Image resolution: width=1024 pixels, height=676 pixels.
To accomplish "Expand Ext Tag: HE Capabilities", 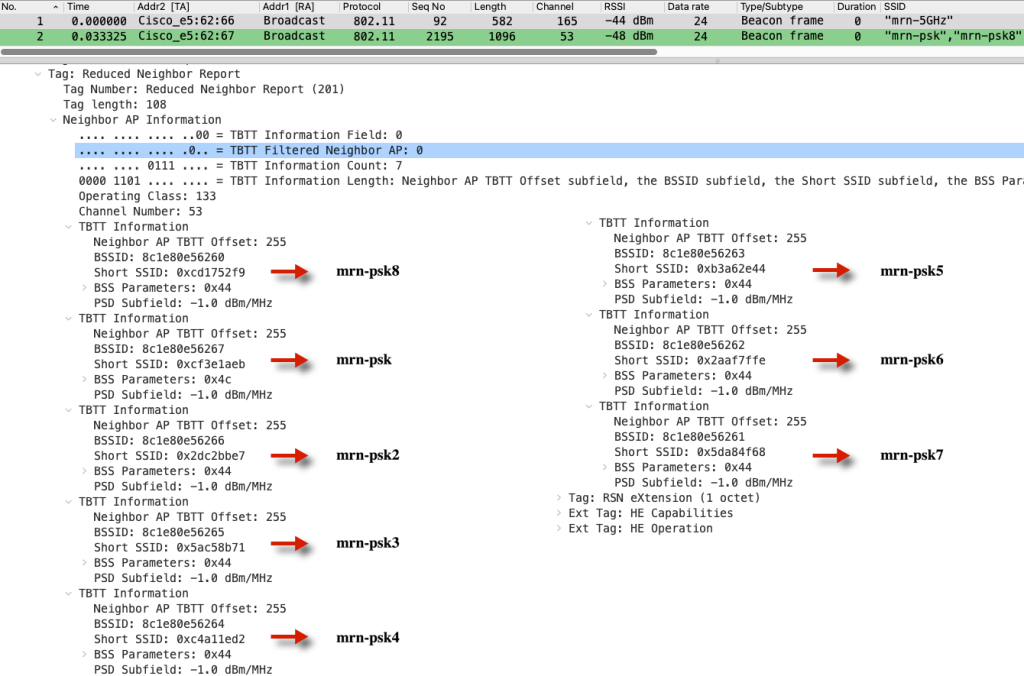I will pyautogui.click(x=559, y=513).
